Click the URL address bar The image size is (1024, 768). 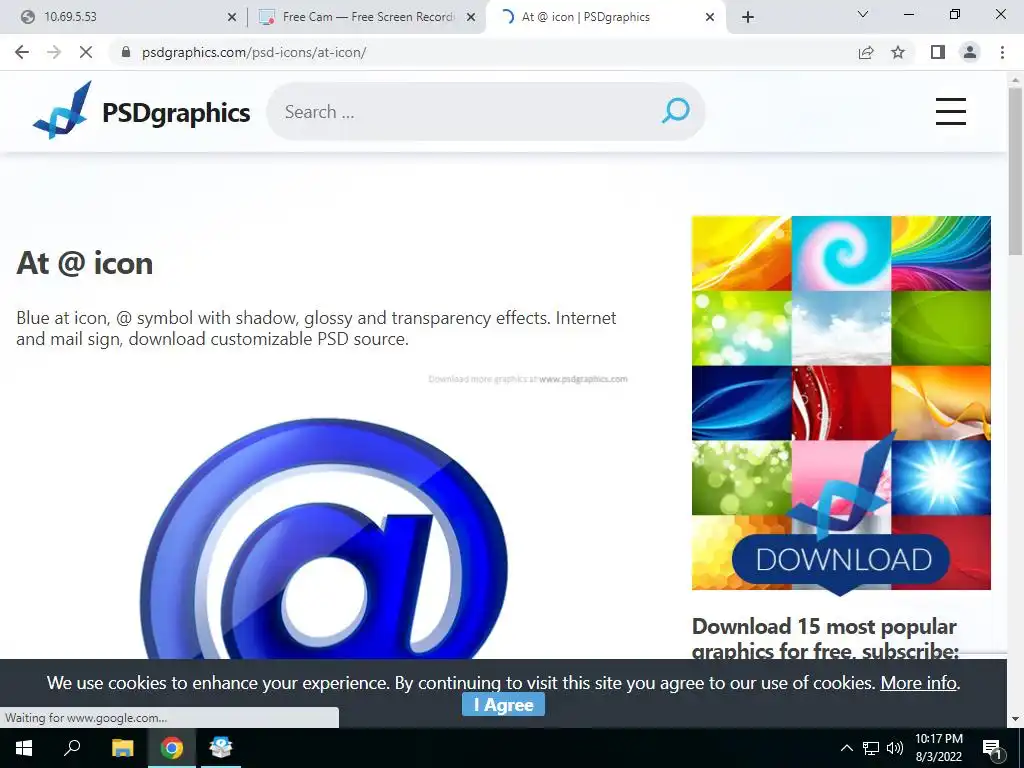[483, 52]
